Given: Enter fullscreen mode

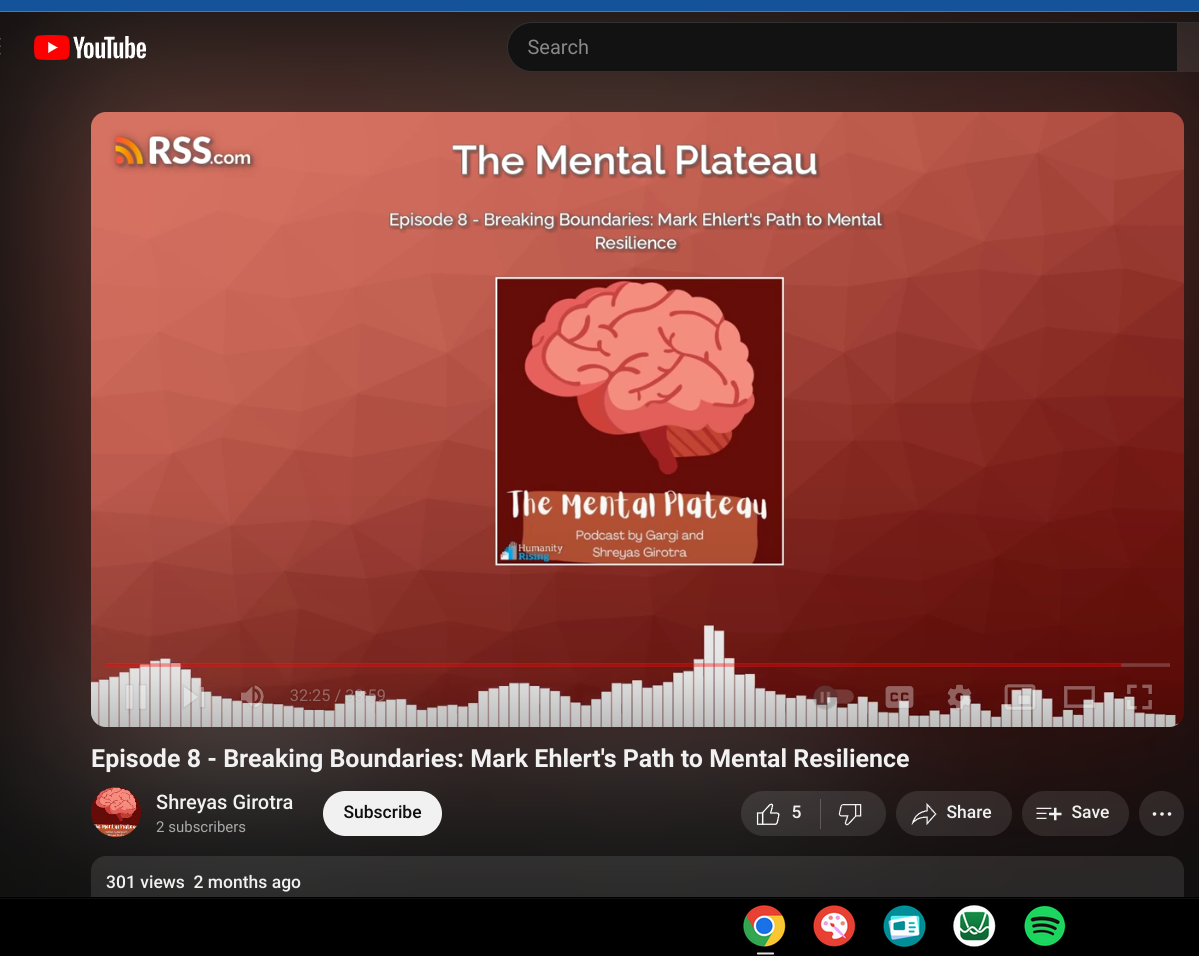Looking at the screenshot, I should pos(1139,696).
